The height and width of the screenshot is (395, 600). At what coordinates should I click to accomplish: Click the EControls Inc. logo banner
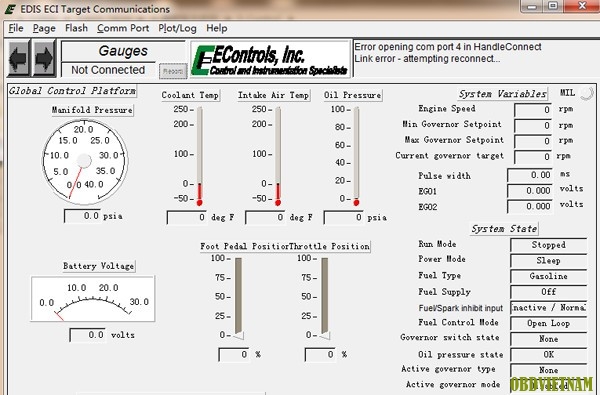tap(271, 60)
